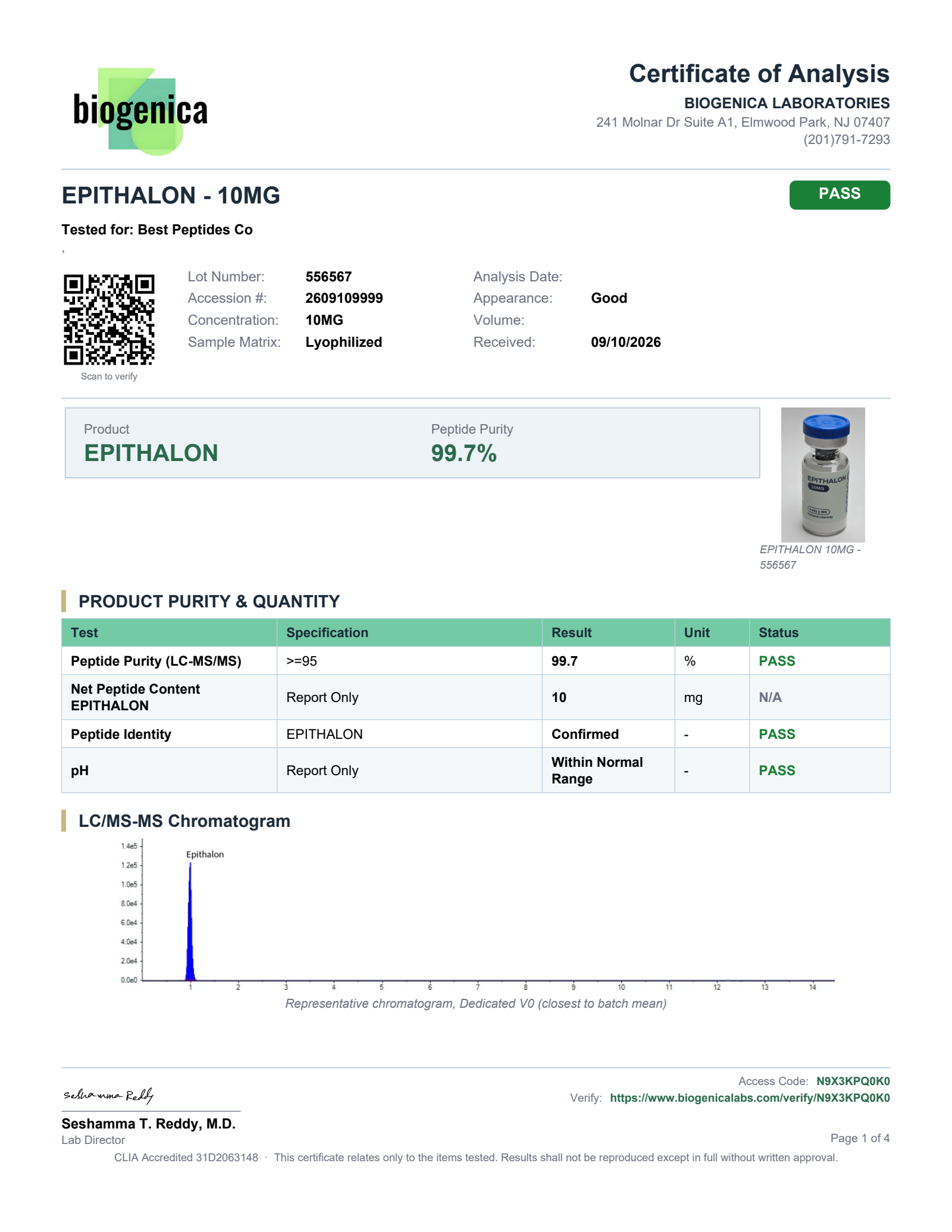
Task: Click the 99.7% Peptide Purity figure
Action: (x=464, y=453)
